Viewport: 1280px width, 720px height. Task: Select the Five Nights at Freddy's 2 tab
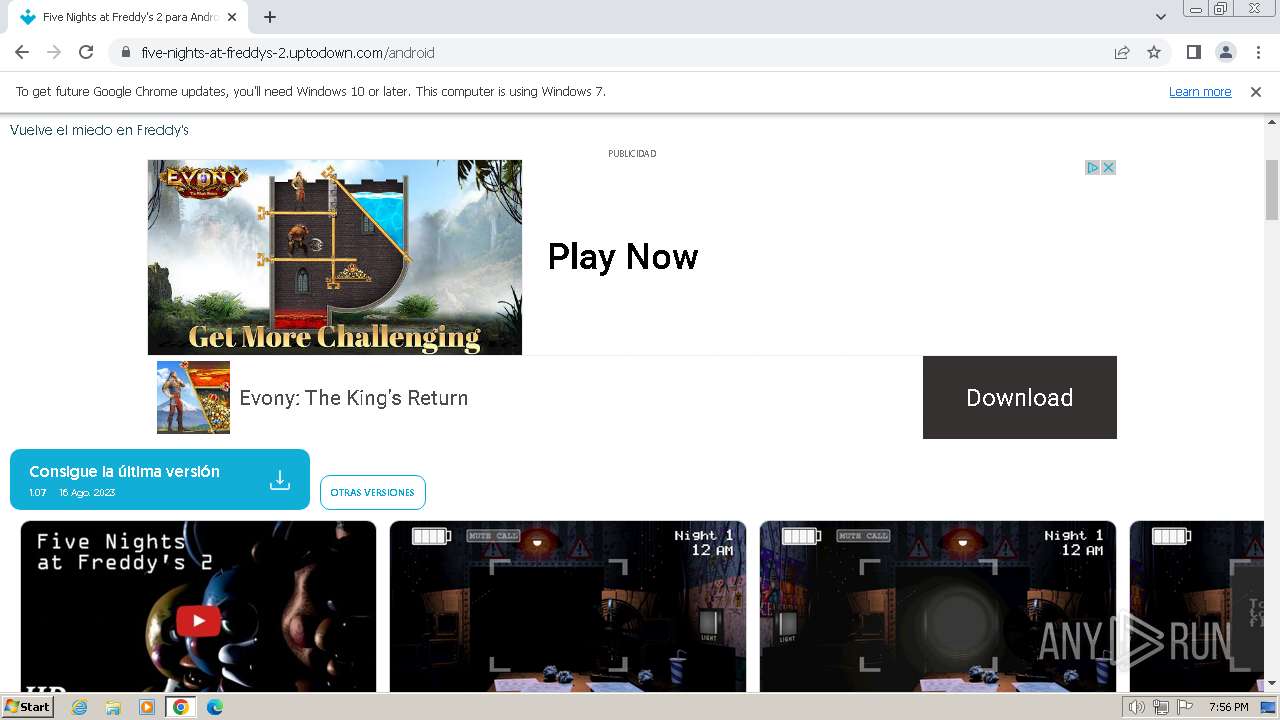127,17
